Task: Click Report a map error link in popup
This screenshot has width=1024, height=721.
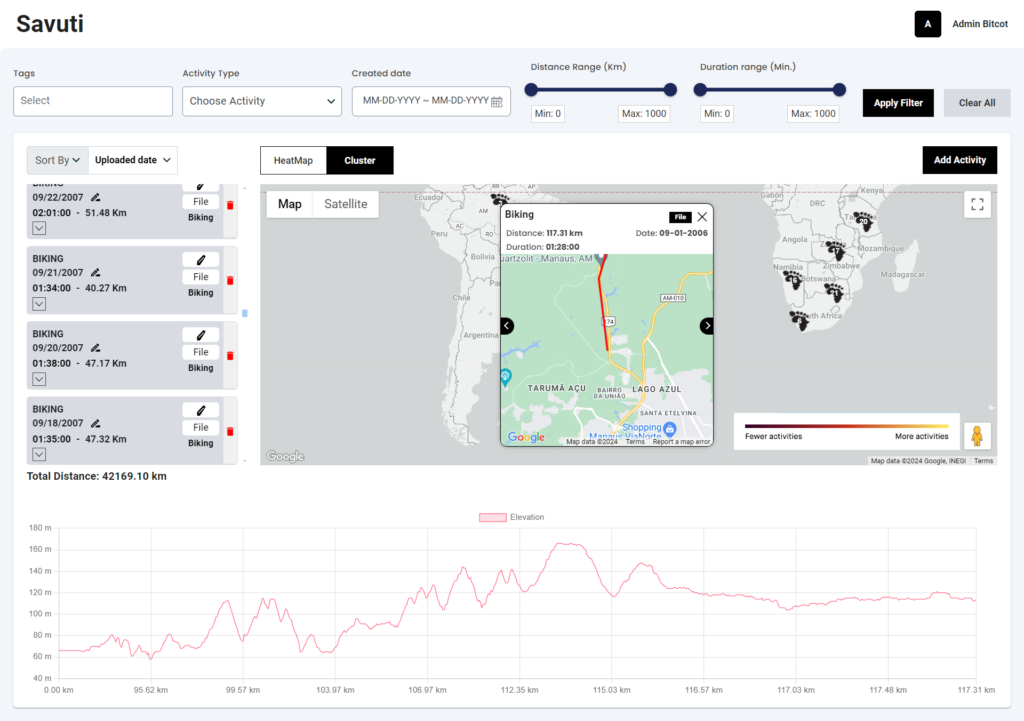Action: 681,442
